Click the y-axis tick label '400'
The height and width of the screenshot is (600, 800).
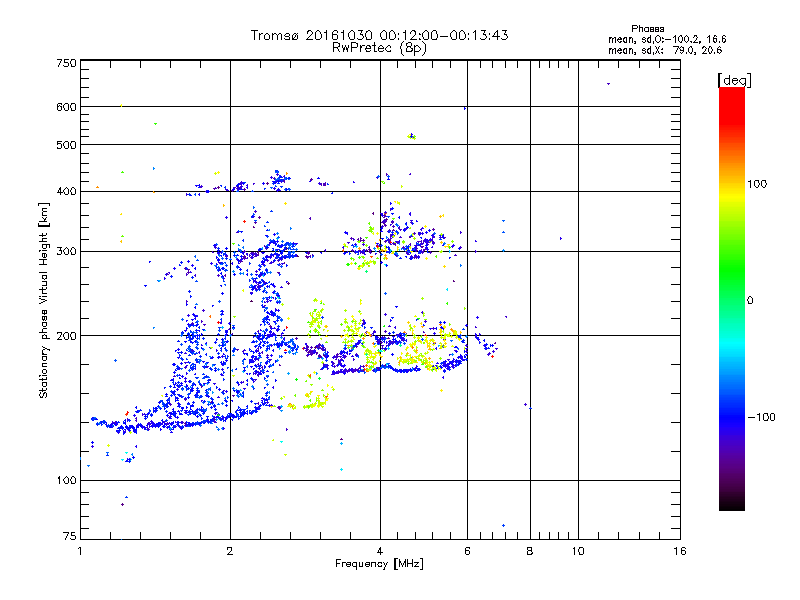66,192
